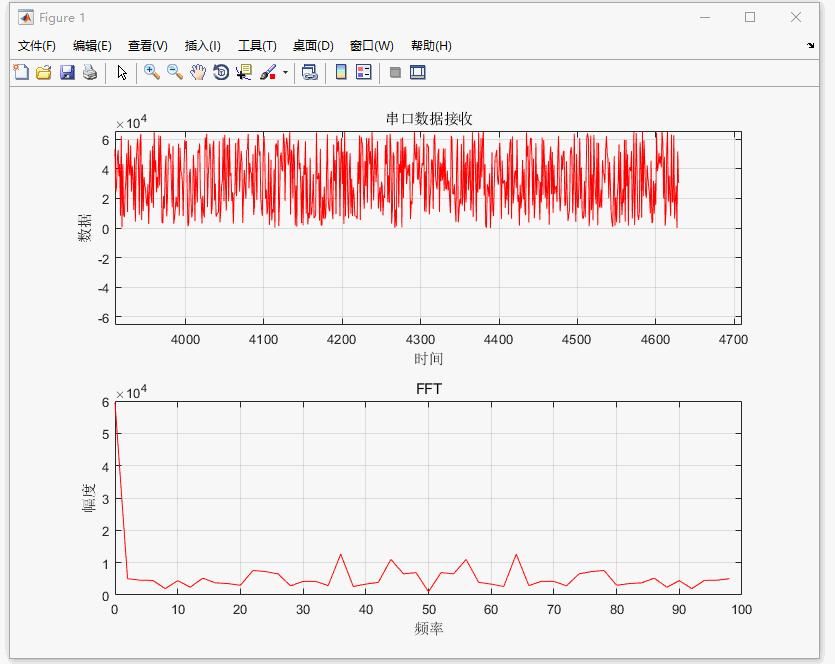Open the 工具(T) menu

point(257,46)
